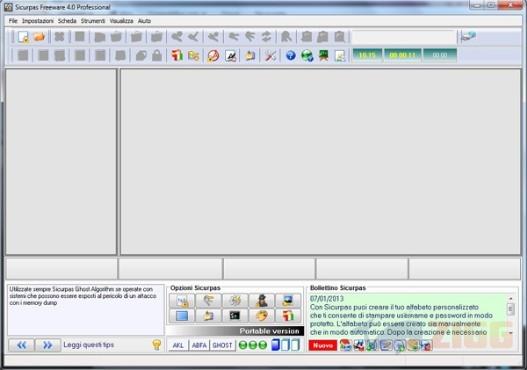Click the leftmost green round indicator beside GHOST
Screen dimensions: 527x370
click(x=243, y=345)
